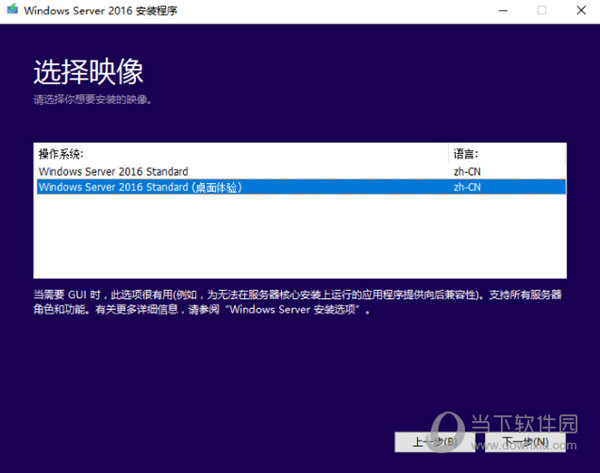The image size is (600, 473).
Task: Click zh-CN in the first image row
Action: click(x=467, y=172)
